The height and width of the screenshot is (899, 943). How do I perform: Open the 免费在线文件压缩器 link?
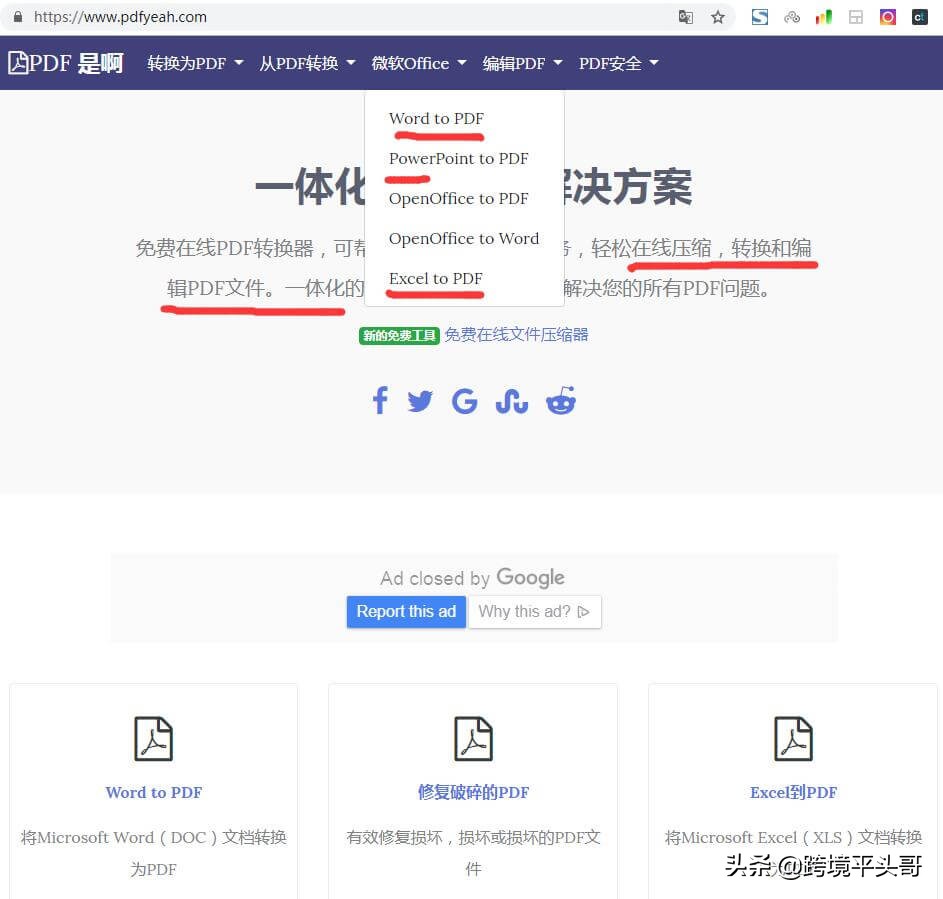(517, 335)
